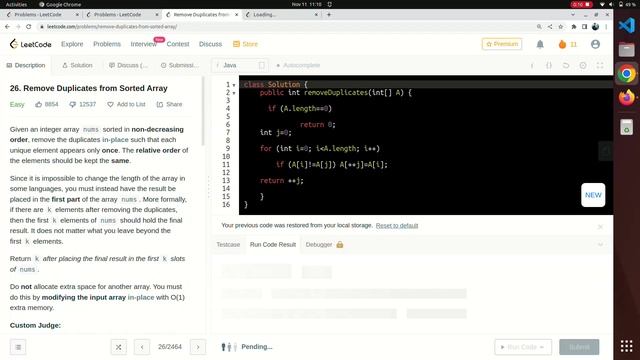640x360 pixels.
Task: Share this page from address bar
Action: pyautogui.click(x=550, y=27)
